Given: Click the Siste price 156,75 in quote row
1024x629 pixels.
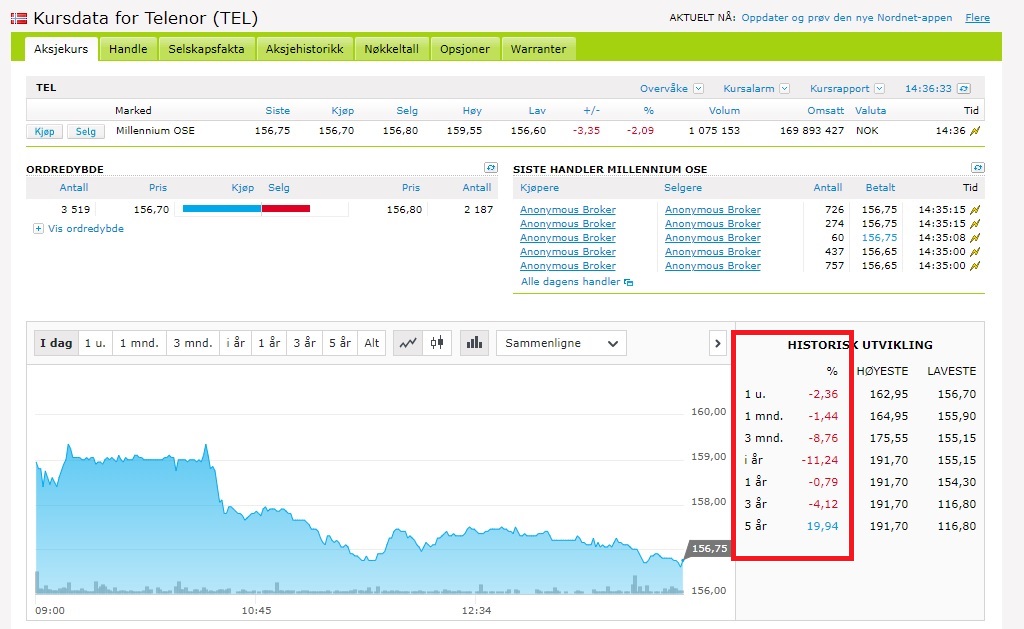Looking at the screenshot, I should coord(272,131).
